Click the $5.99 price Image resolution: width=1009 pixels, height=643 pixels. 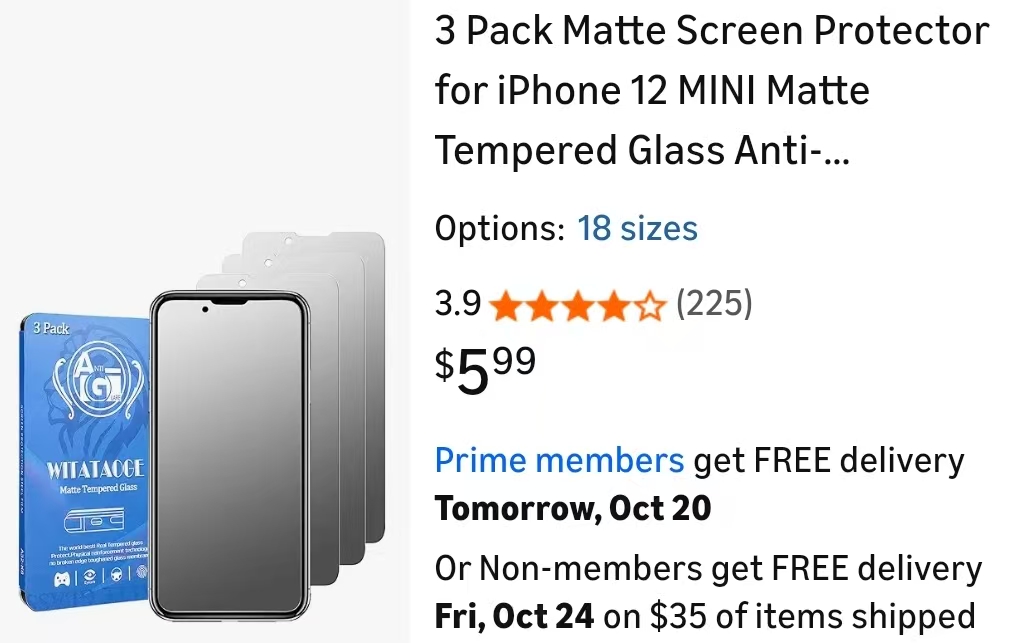[x=485, y=368]
